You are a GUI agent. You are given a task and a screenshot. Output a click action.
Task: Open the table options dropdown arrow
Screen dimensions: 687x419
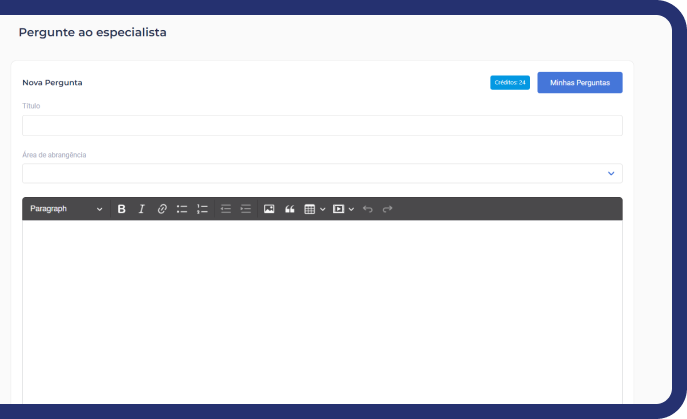pos(322,209)
